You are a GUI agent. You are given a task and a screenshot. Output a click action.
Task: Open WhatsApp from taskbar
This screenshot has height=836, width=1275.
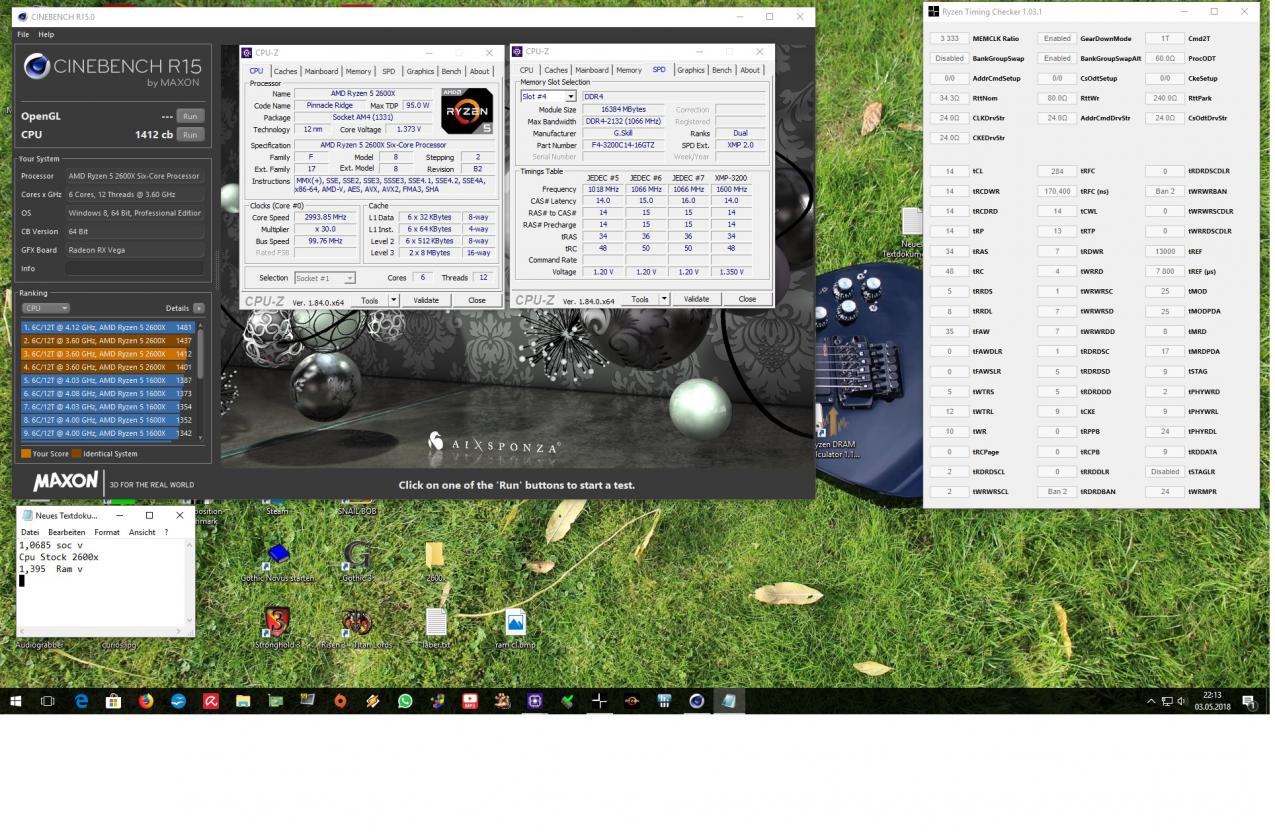click(x=405, y=701)
